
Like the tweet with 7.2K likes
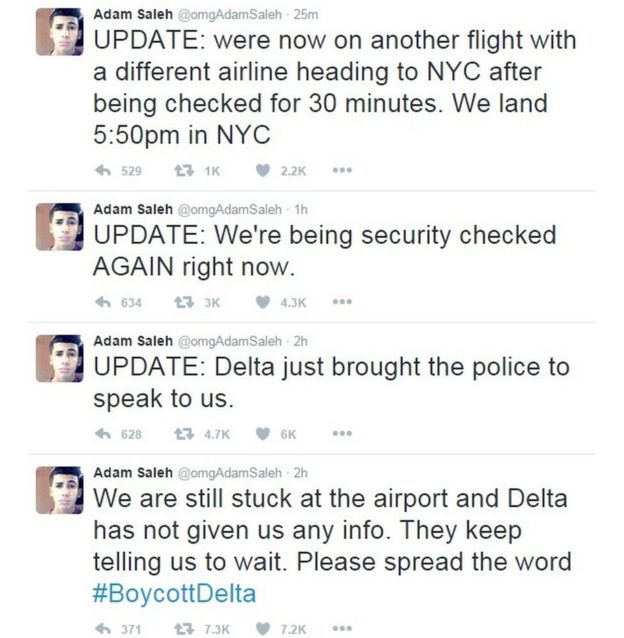pos(262,627)
